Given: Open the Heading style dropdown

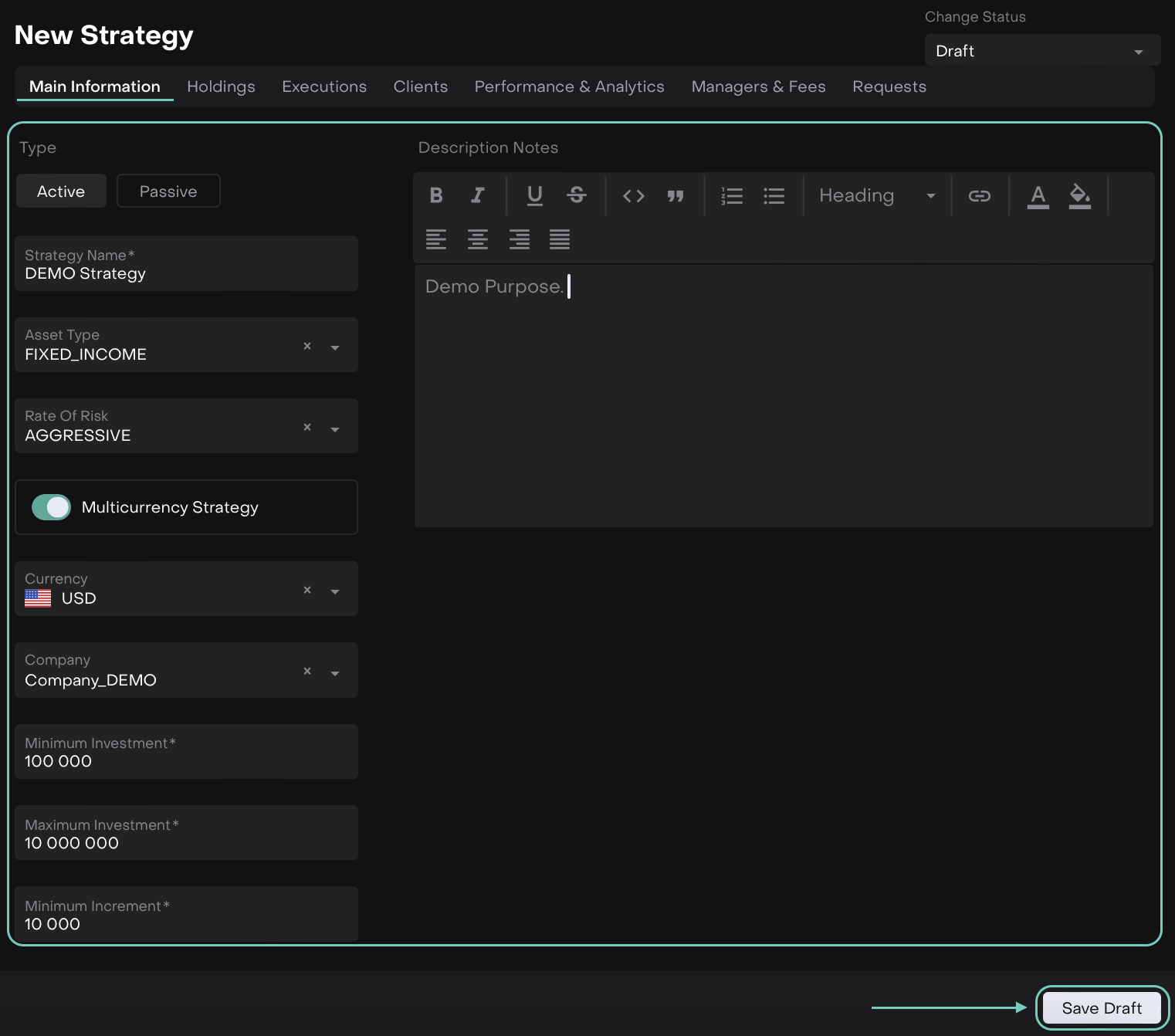Looking at the screenshot, I should click(876, 196).
